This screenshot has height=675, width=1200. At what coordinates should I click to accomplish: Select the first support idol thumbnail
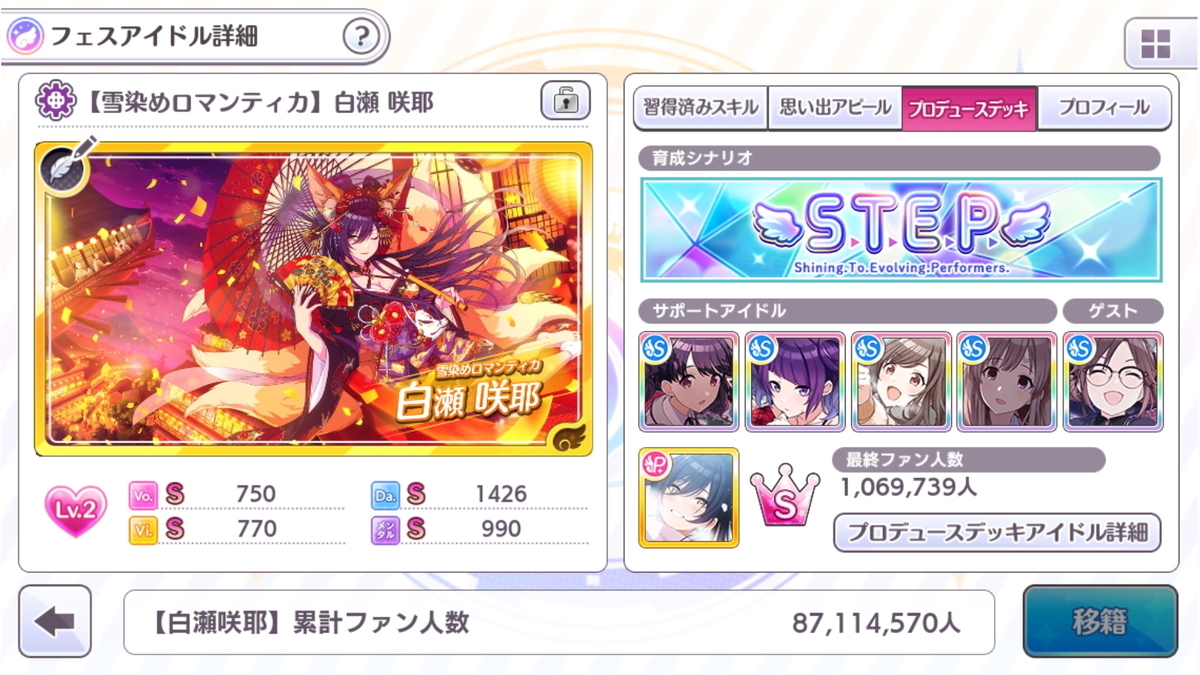tap(689, 381)
